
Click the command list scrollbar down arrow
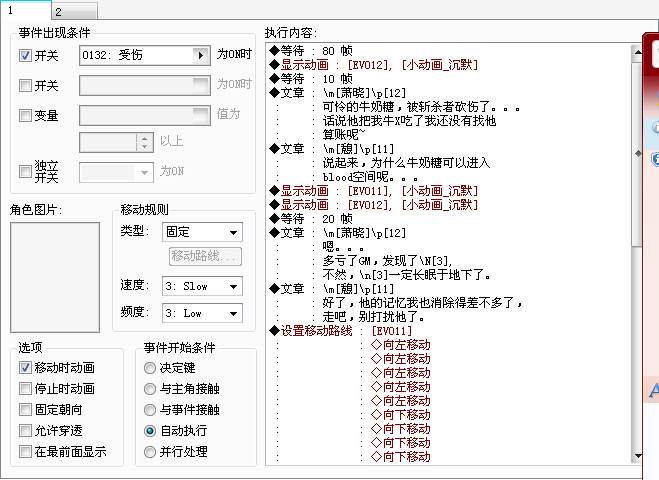[x=638, y=456]
